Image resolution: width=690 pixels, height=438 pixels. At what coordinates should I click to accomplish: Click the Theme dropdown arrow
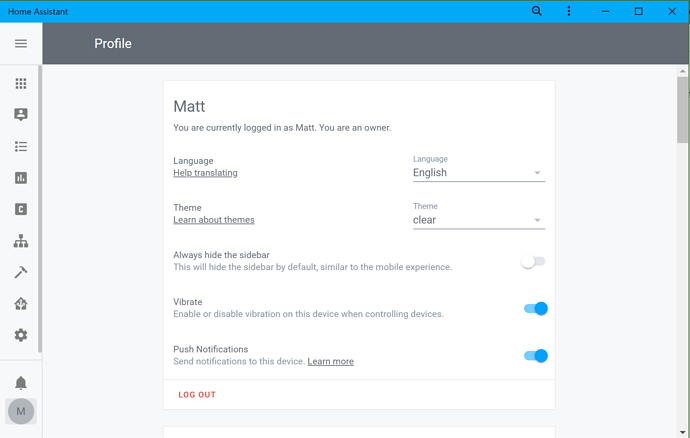point(537,220)
